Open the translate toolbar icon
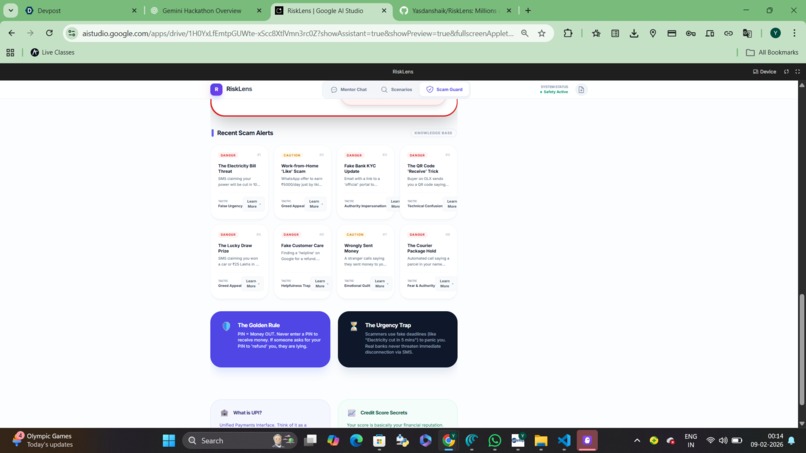Image resolution: width=806 pixels, height=453 pixels. (x=747, y=33)
